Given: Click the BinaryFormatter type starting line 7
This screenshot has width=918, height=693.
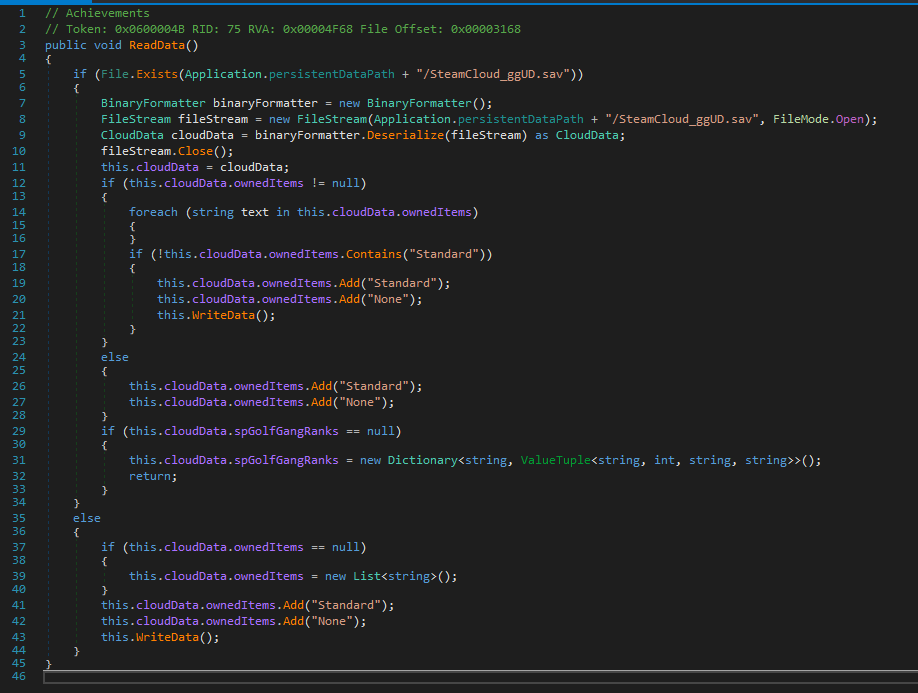Looking at the screenshot, I should (x=153, y=103).
